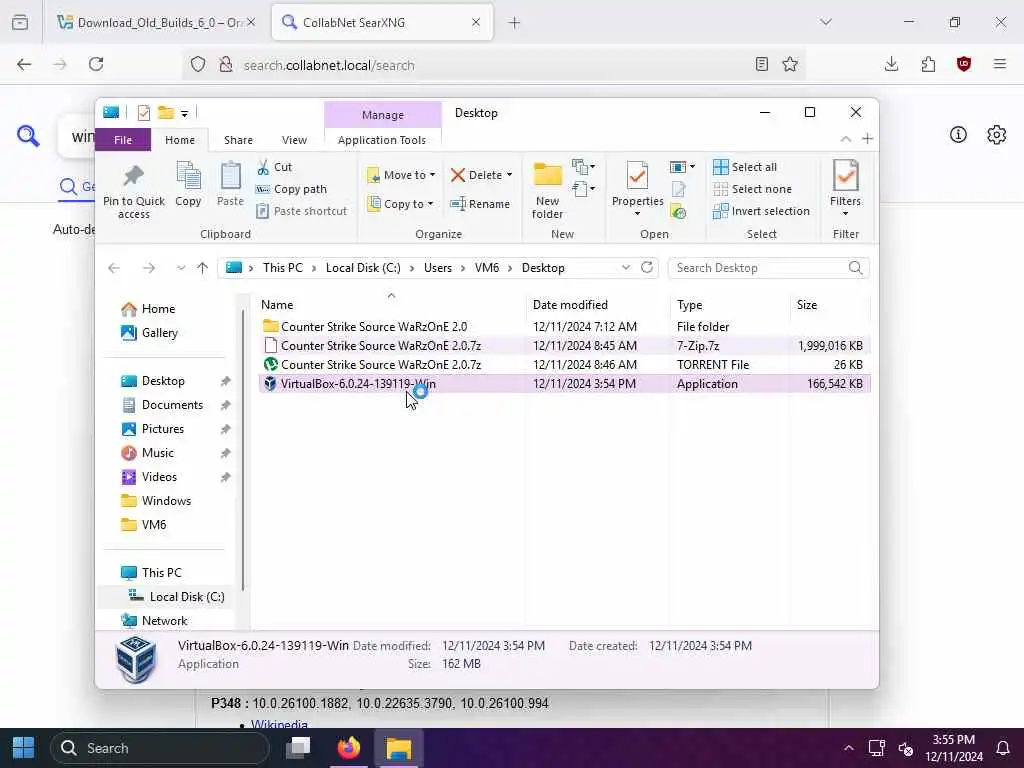Select Counter Strike Source WaRzOnE 2.0 folder
This screenshot has width=1024, height=768.
point(565,327)
